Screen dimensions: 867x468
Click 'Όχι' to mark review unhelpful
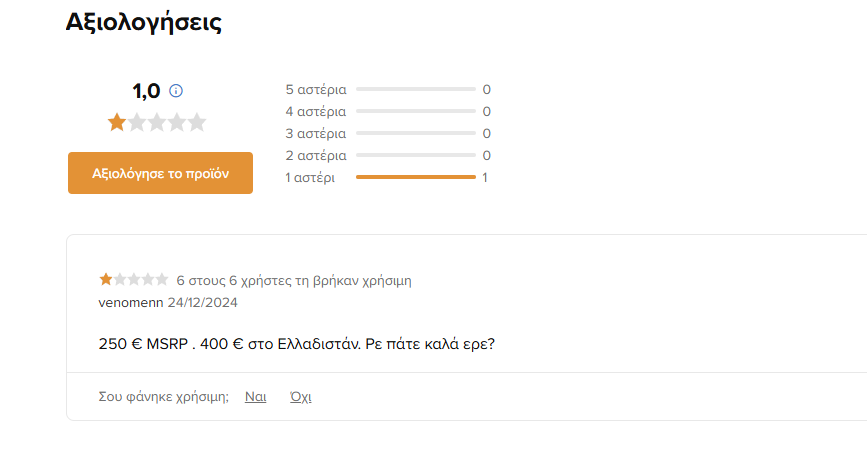pos(301,397)
